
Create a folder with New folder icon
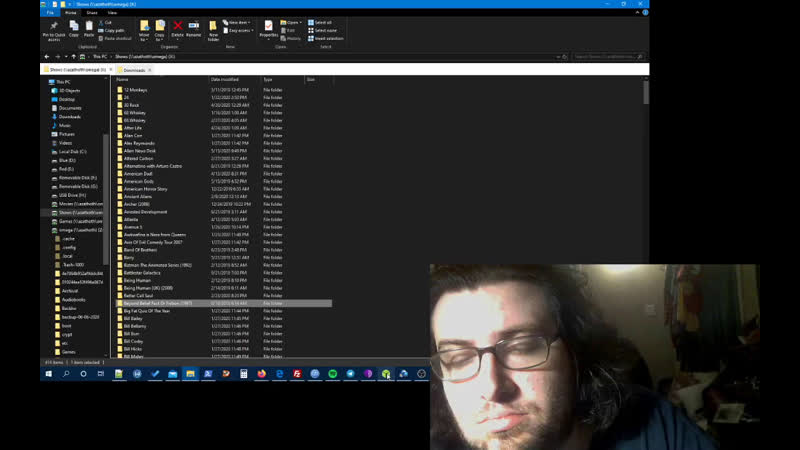point(213,28)
